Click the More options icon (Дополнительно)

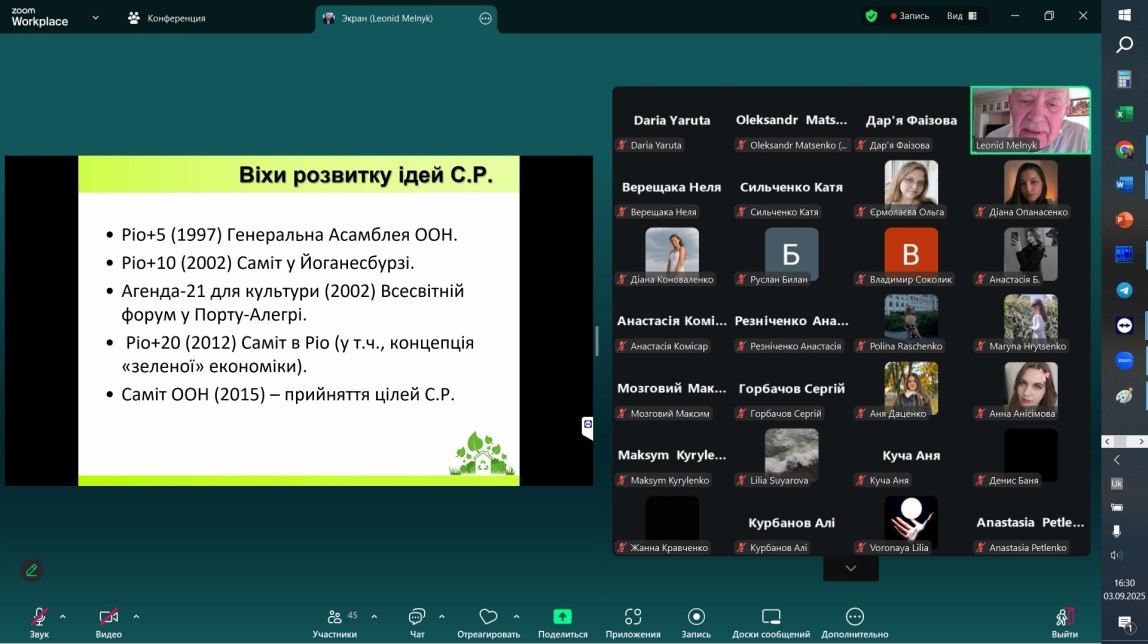[x=854, y=618]
